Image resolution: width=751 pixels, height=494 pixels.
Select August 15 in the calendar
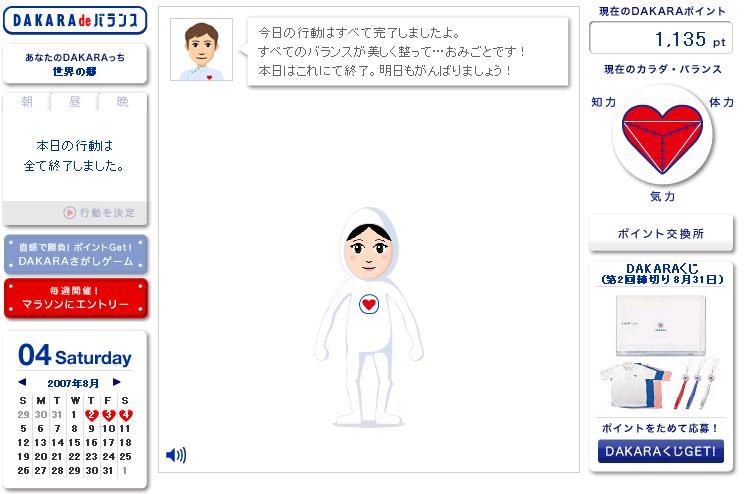coord(74,443)
